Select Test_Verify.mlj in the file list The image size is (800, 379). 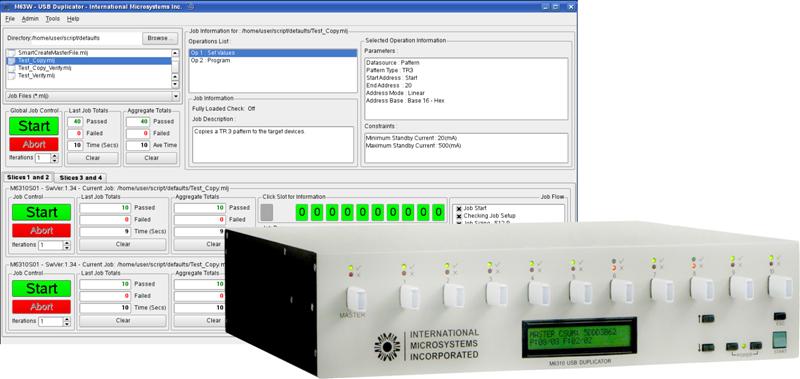tap(36, 75)
